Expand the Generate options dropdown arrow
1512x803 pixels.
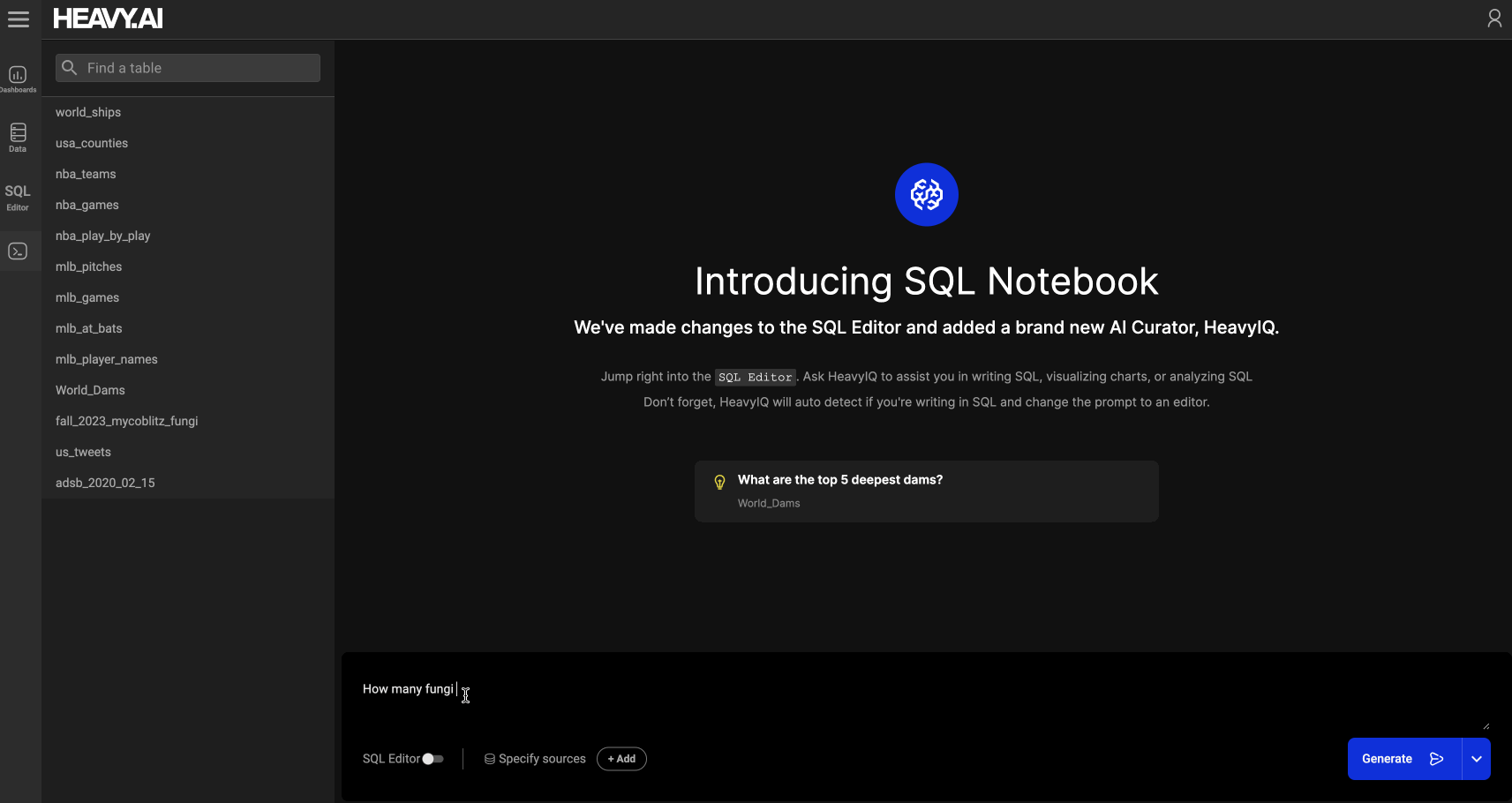coord(1476,759)
